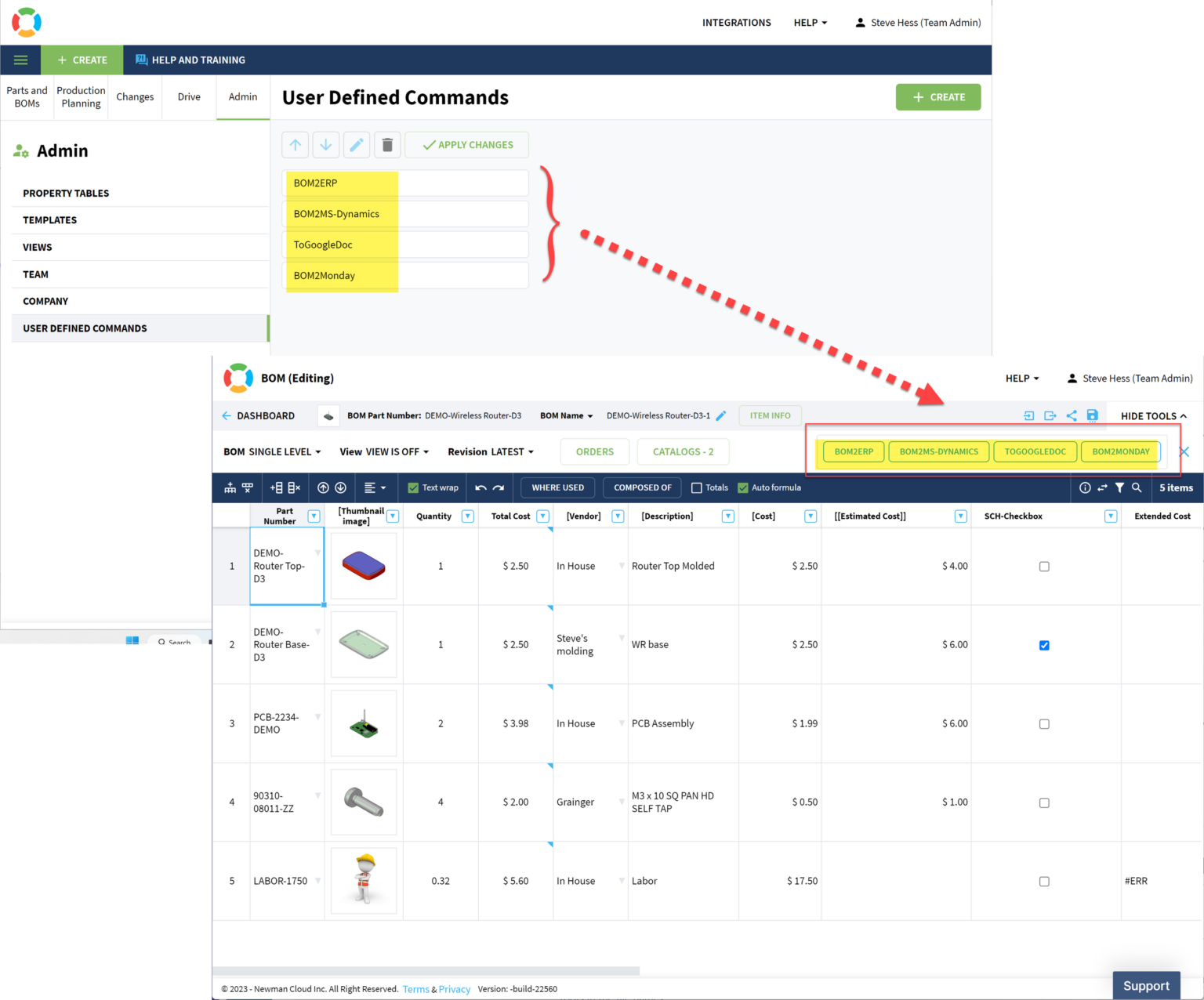Click the WHERE USED button
The width and height of the screenshot is (1204, 1000).
pyautogui.click(x=557, y=487)
